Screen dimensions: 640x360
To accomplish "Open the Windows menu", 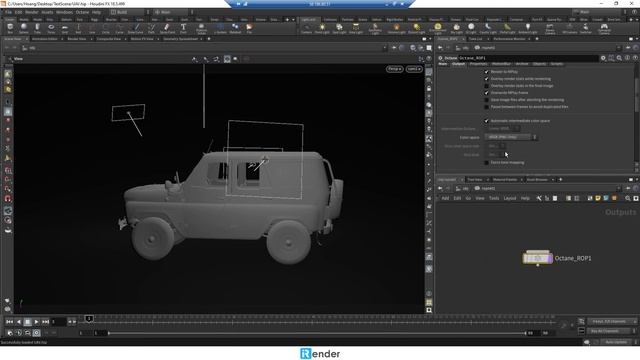I will (x=64, y=12).
